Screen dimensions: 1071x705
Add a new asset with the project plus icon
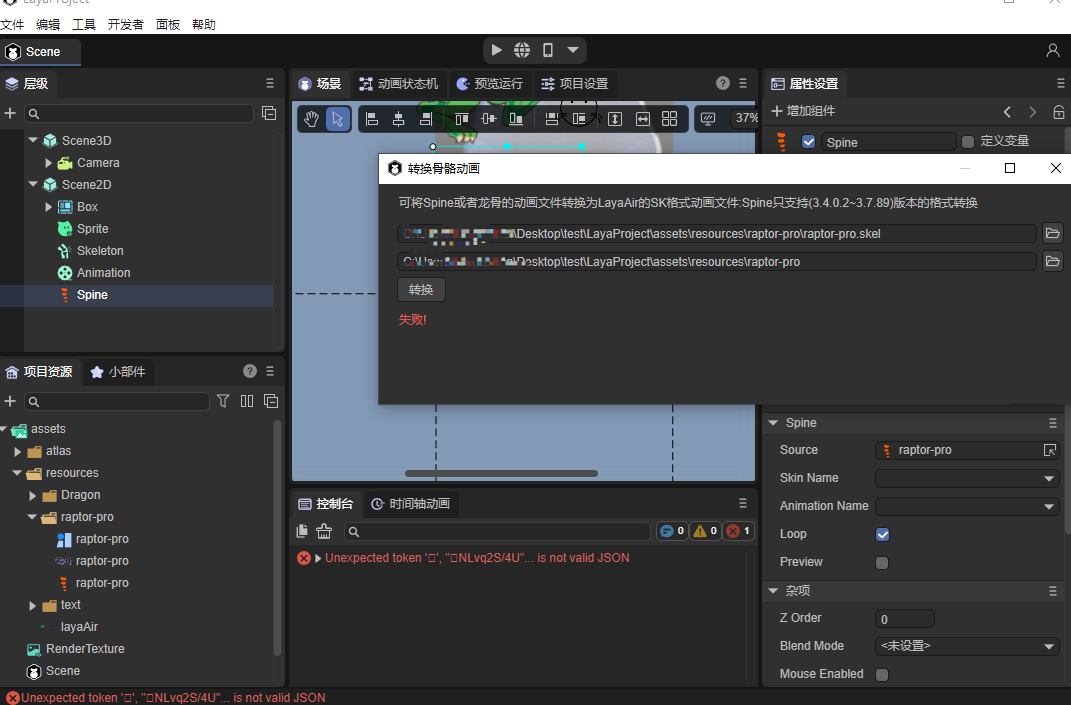[10, 401]
